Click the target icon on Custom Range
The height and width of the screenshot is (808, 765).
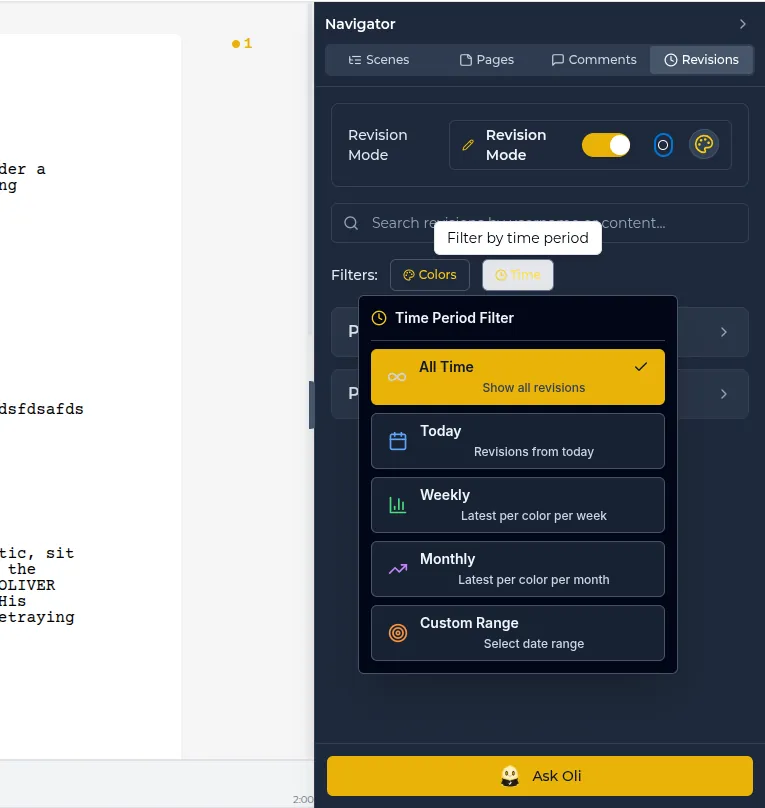398,633
